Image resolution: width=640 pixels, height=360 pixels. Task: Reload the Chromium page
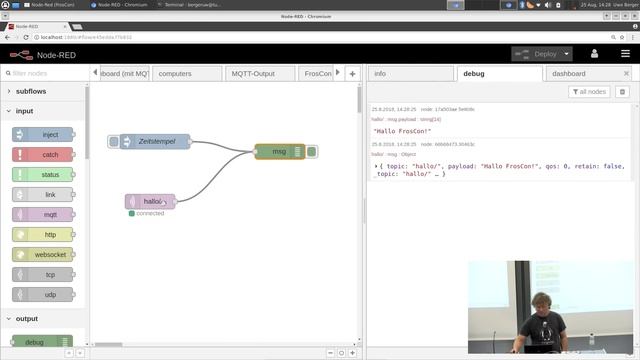[x=26, y=37]
